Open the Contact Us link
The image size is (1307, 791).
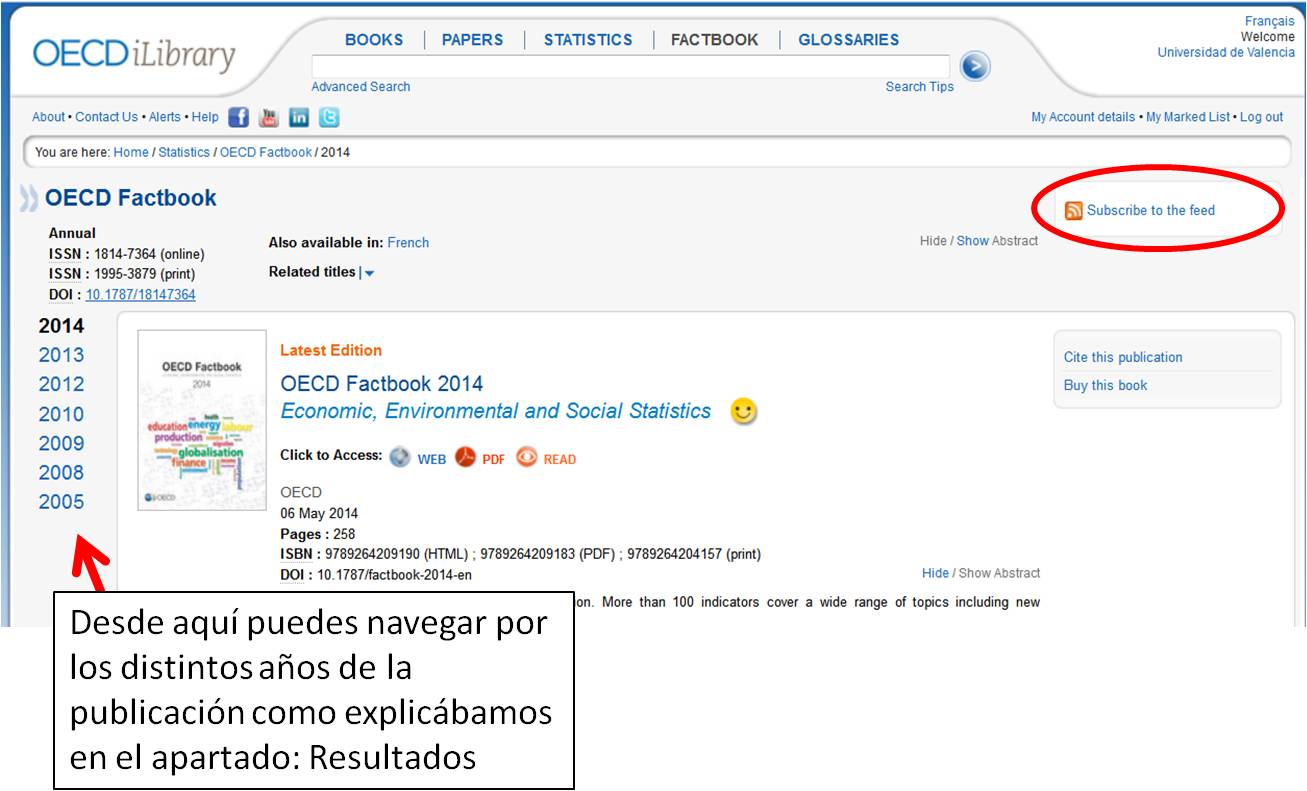(107, 117)
